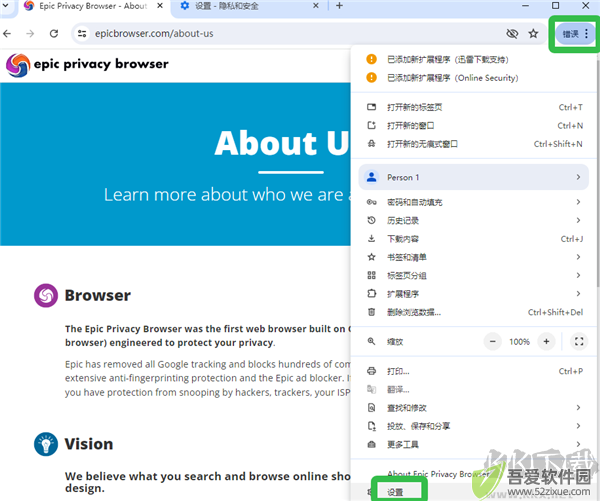Click the toolbox icon beside 更多工具

(x=372, y=445)
